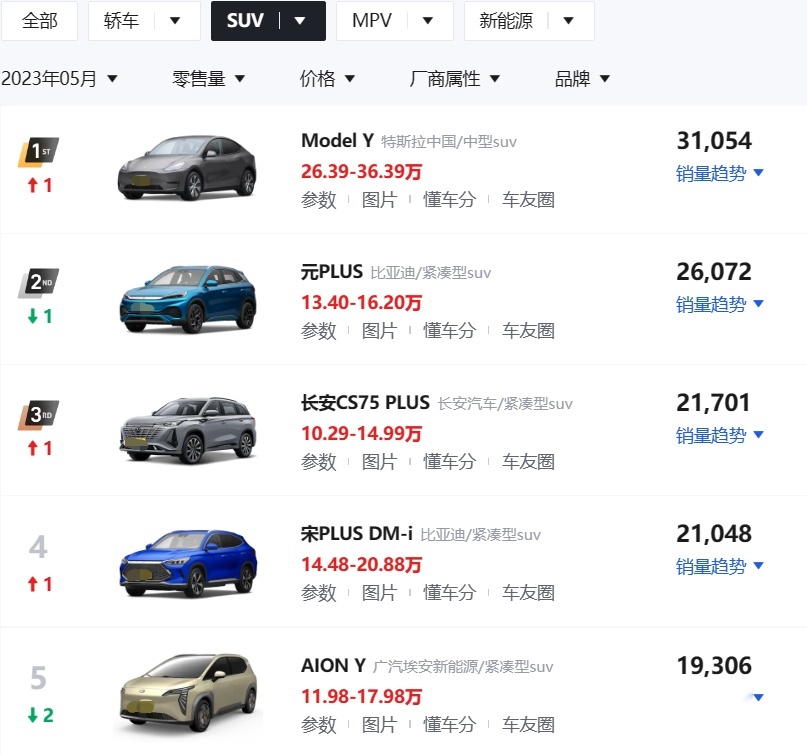This screenshot has height=755, width=807.
Task: Open the 2023年05月 date filter
Action: [59, 79]
